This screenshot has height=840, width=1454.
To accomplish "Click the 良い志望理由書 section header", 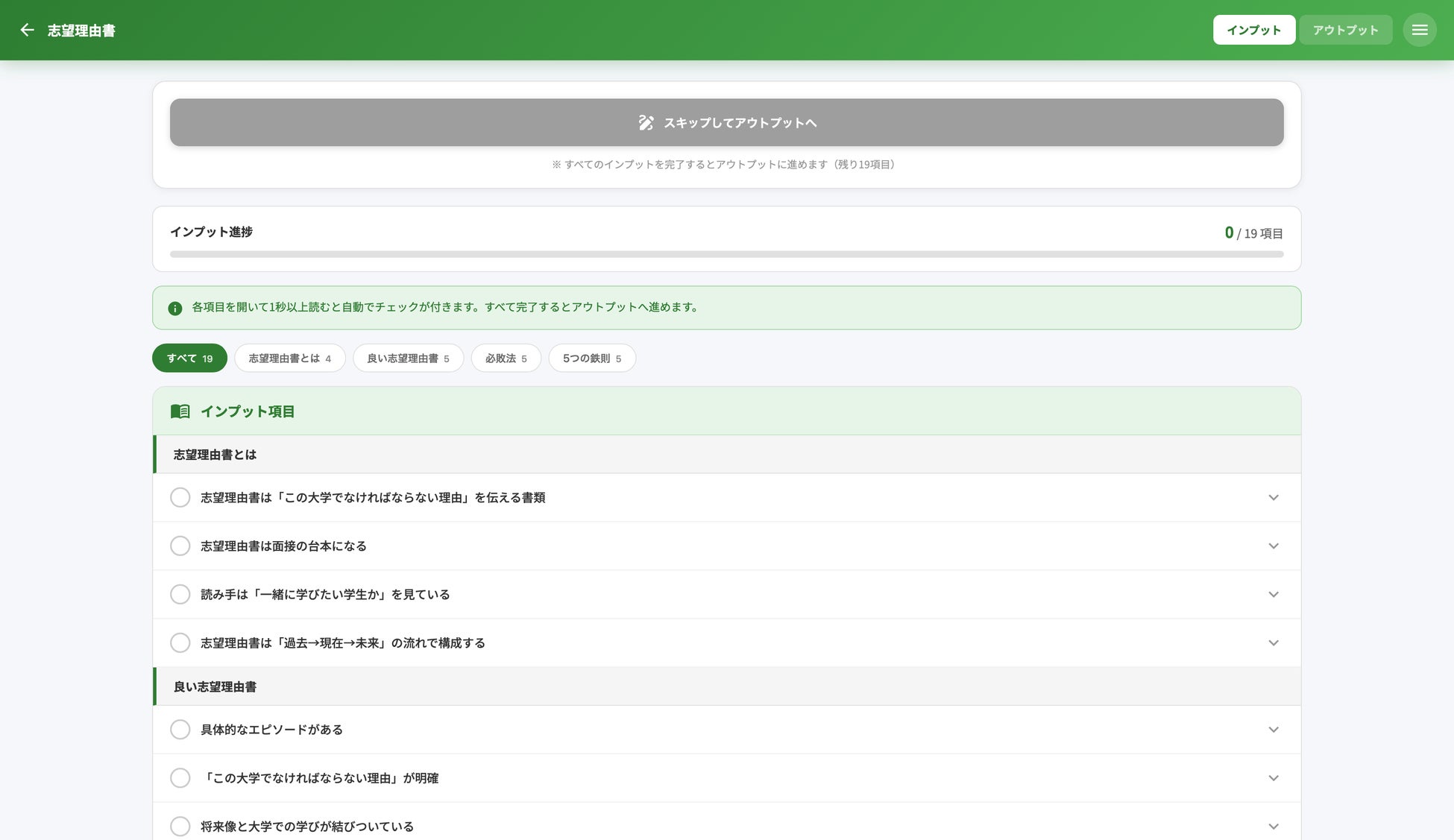I will tap(215, 686).
